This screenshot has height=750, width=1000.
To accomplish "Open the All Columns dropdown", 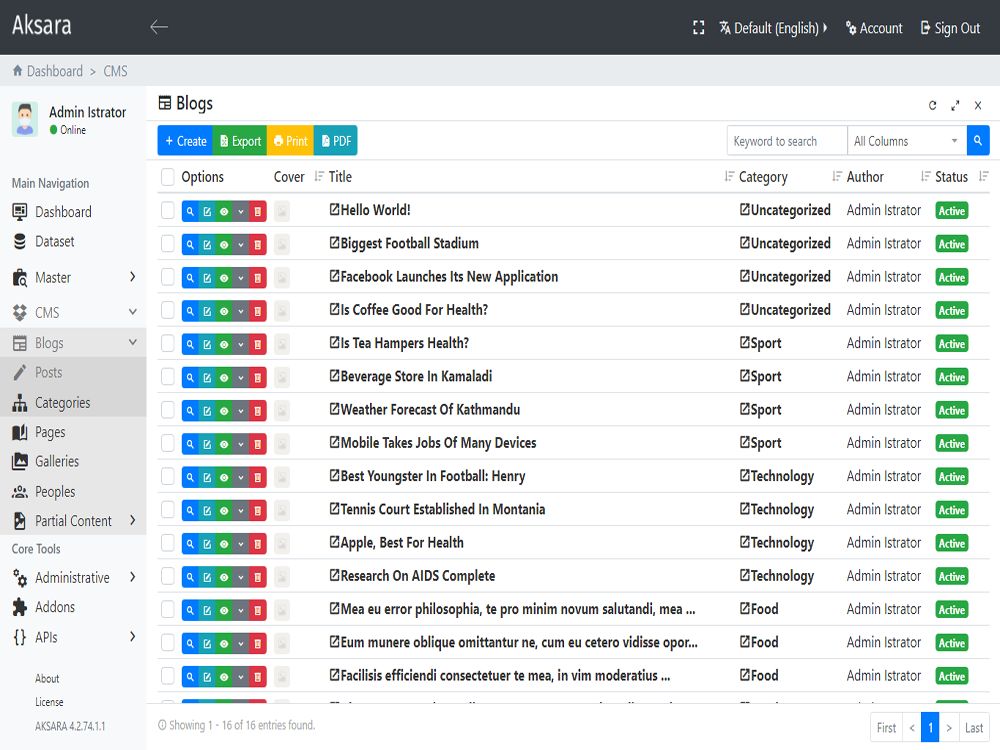I will pyautogui.click(x=906, y=141).
